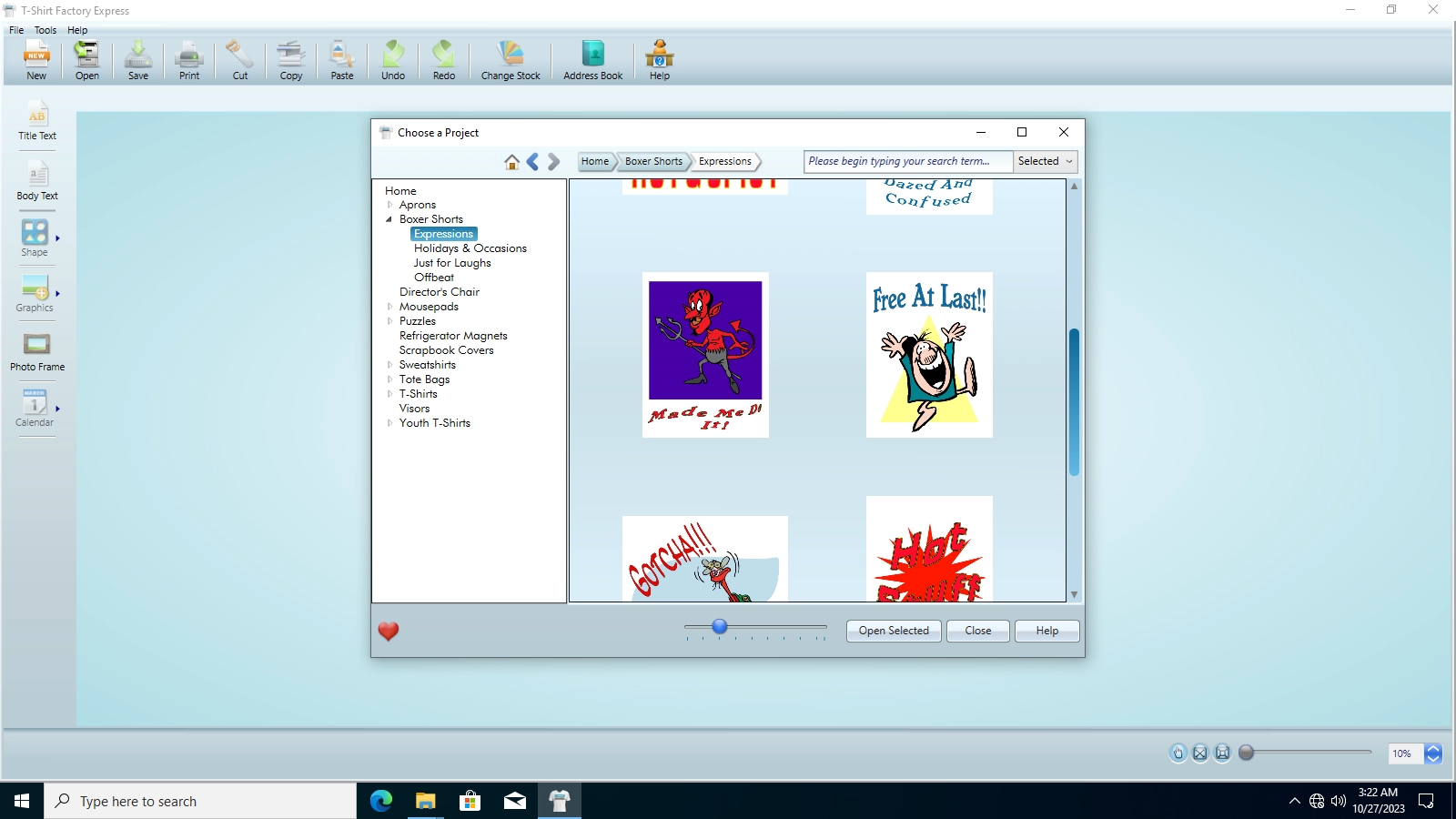This screenshot has width=1456, height=819.
Task: Click the Copy toolbar icon
Action: [x=291, y=60]
